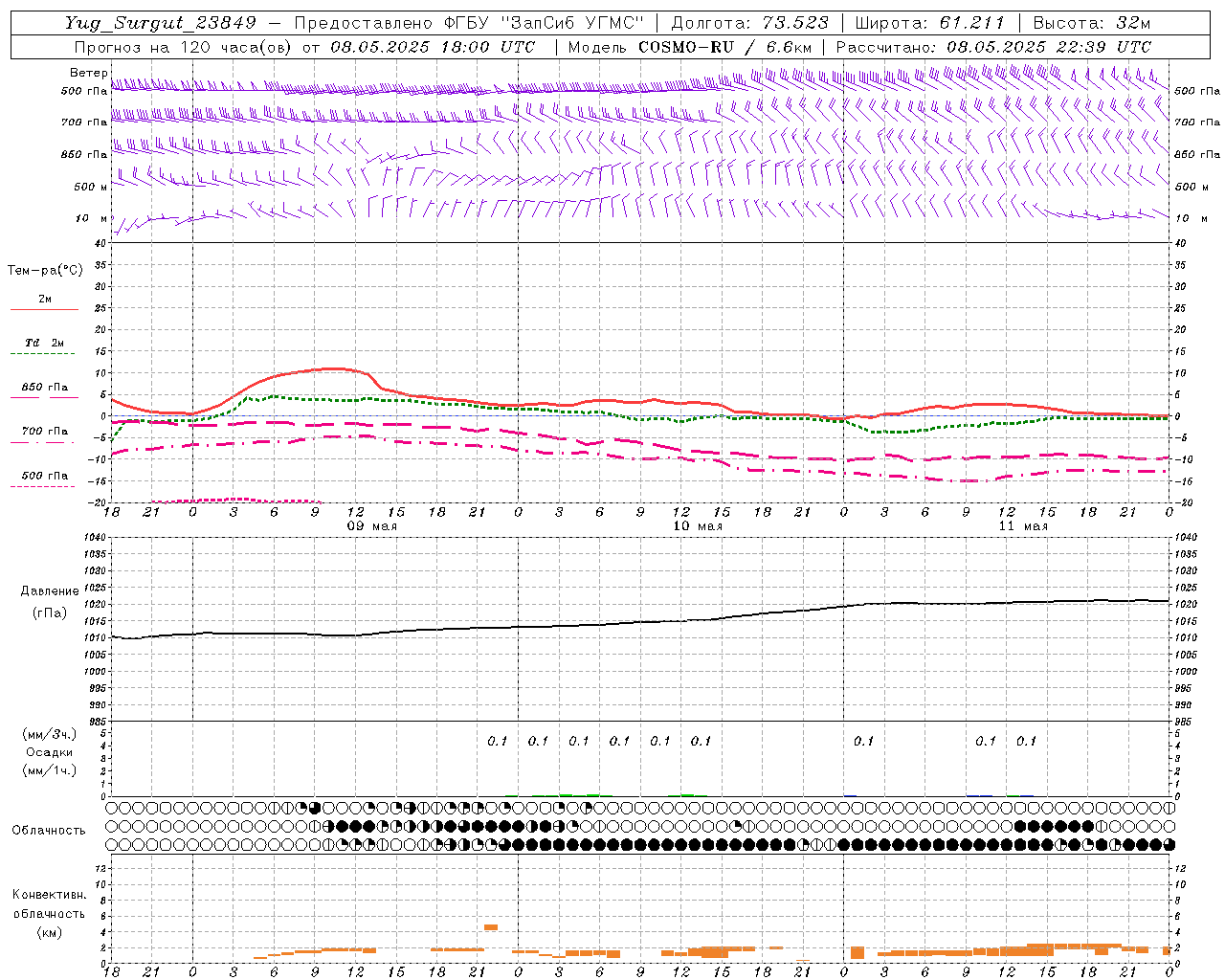Click the 10 мая date label
This screenshot has width=1225, height=980.
coord(698,526)
